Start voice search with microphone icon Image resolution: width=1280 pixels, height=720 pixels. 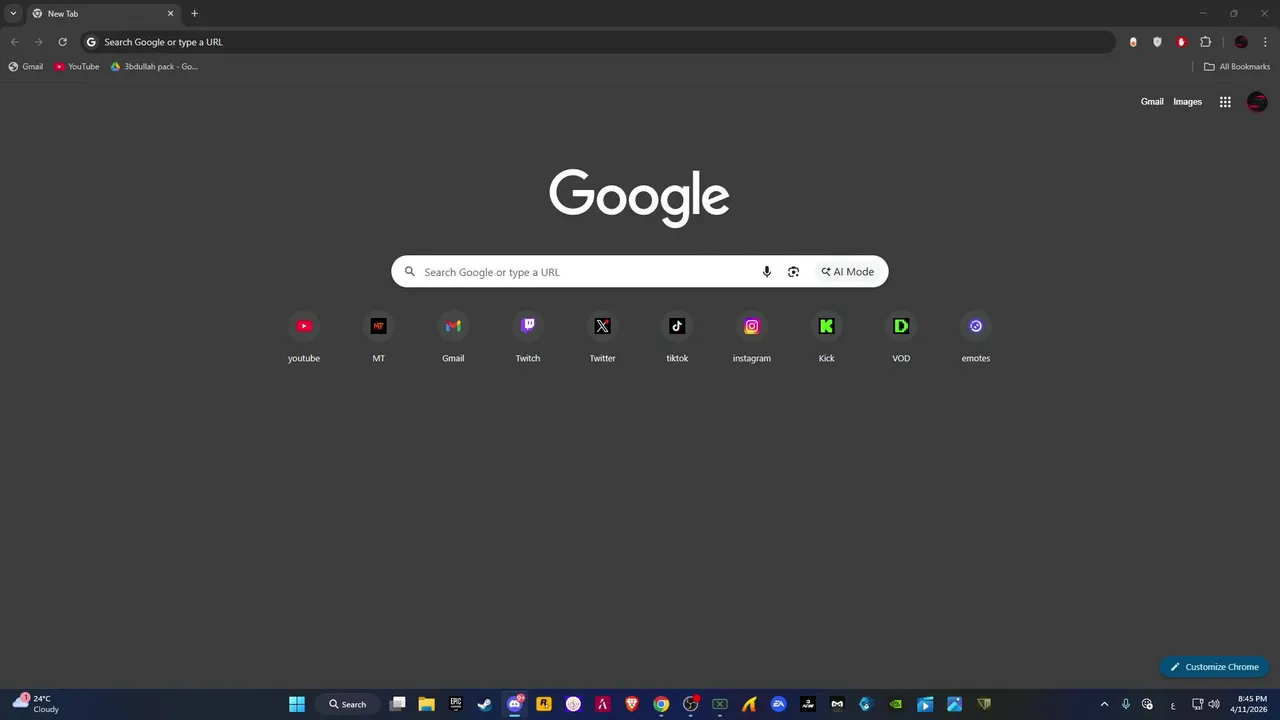[767, 272]
